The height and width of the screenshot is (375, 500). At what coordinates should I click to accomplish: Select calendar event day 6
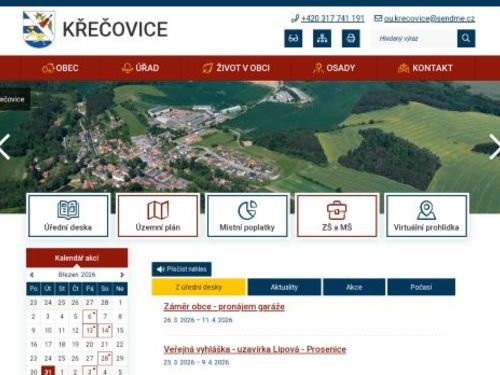90,317
